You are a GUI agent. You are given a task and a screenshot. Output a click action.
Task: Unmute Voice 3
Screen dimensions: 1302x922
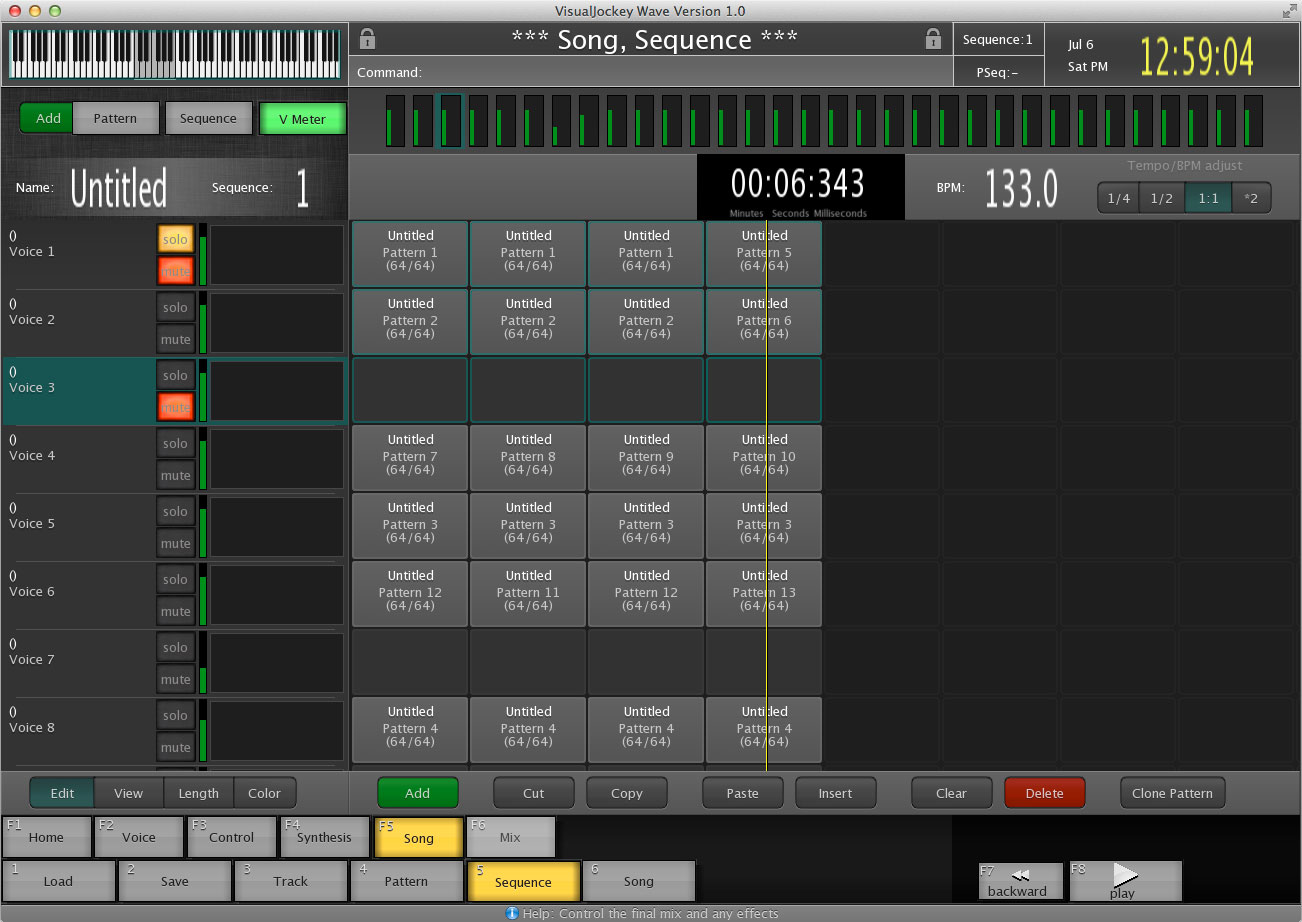pyautogui.click(x=175, y=407)
